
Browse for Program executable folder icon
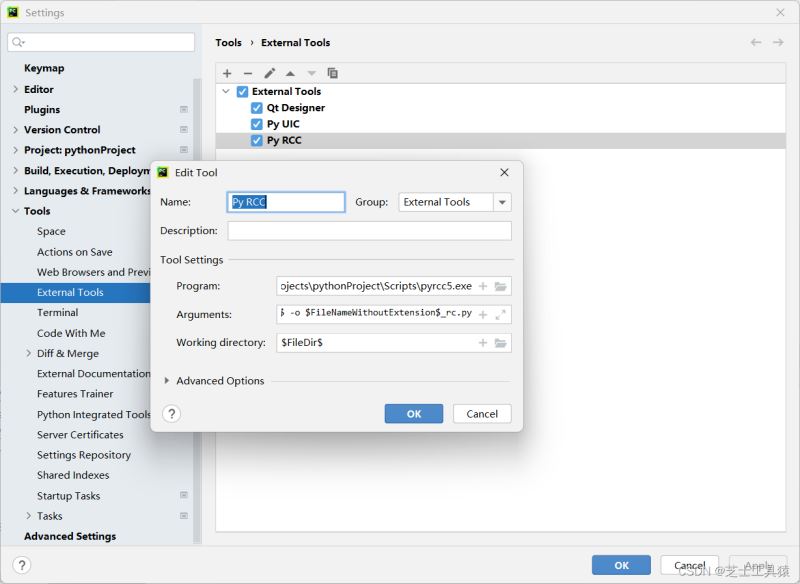click(x=501, y=286)
